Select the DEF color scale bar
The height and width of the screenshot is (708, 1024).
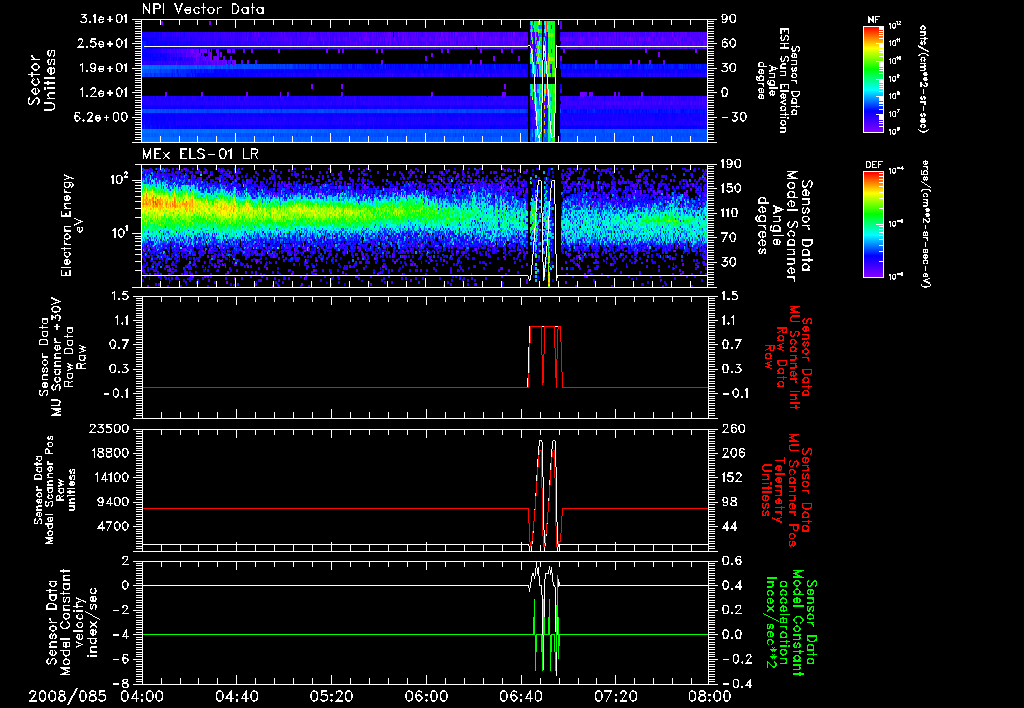click(875, 222)
